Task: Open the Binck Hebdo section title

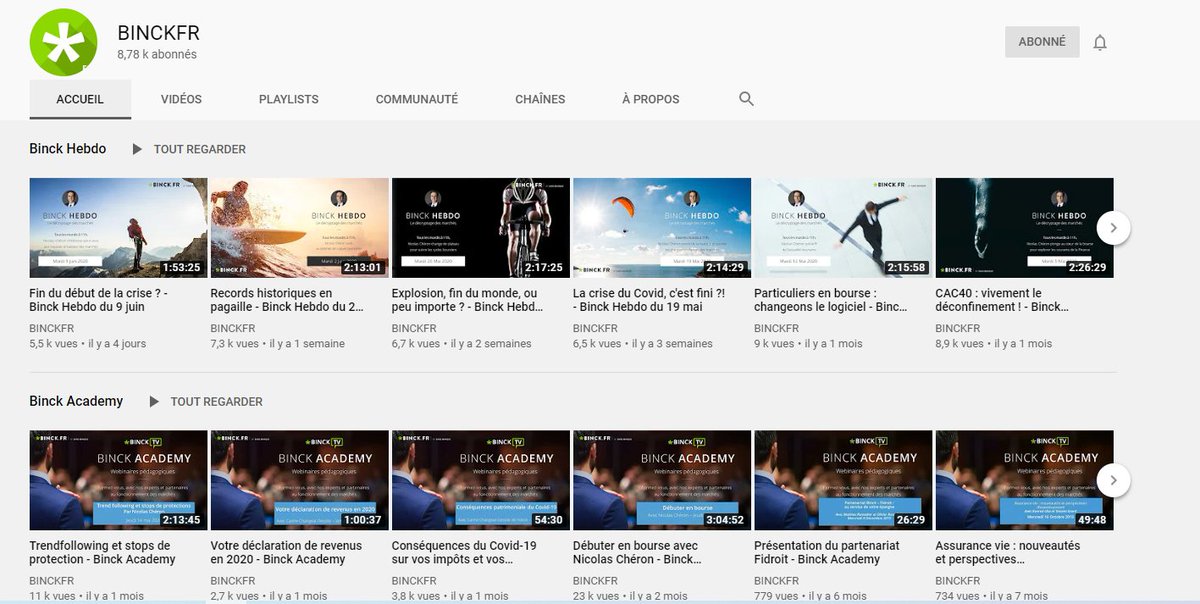Action: tap(68, 149)
